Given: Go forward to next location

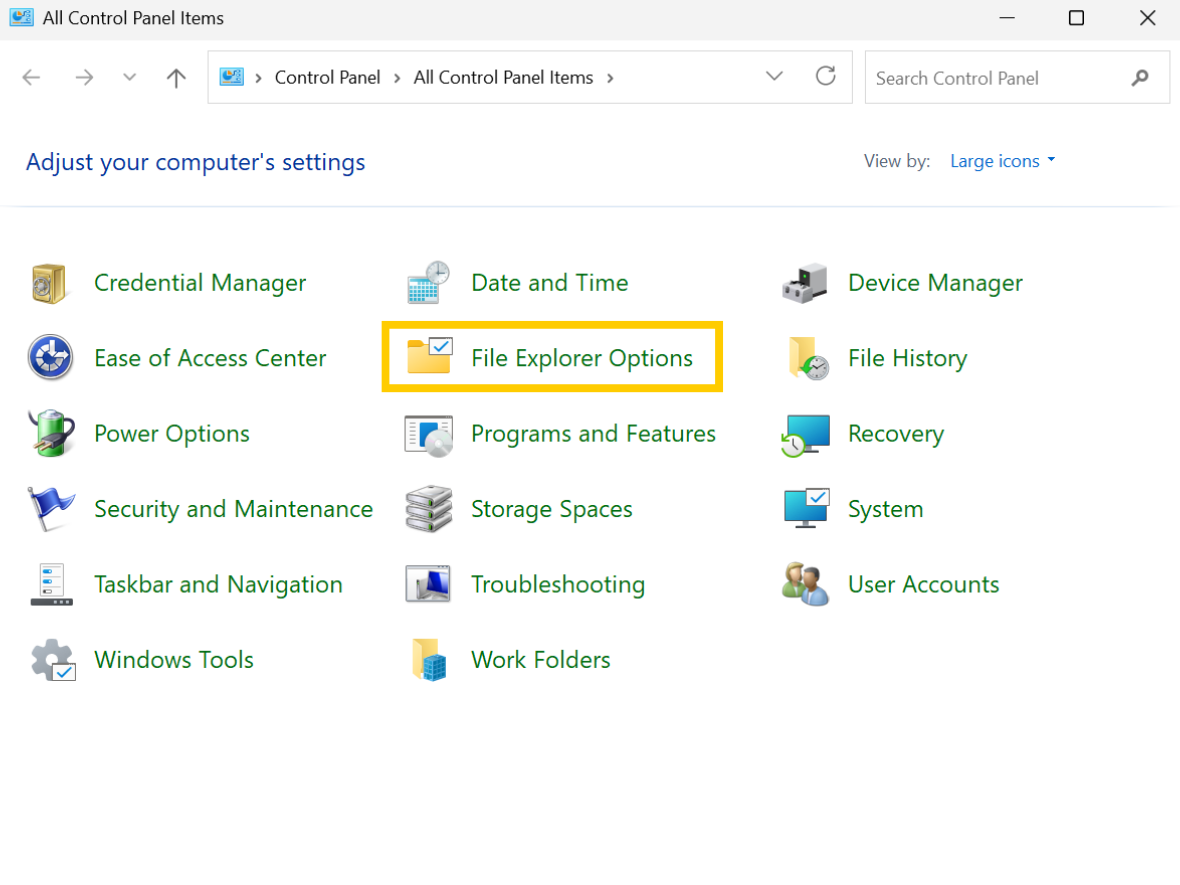Looking at the screenshot, I should pos(84,77).
